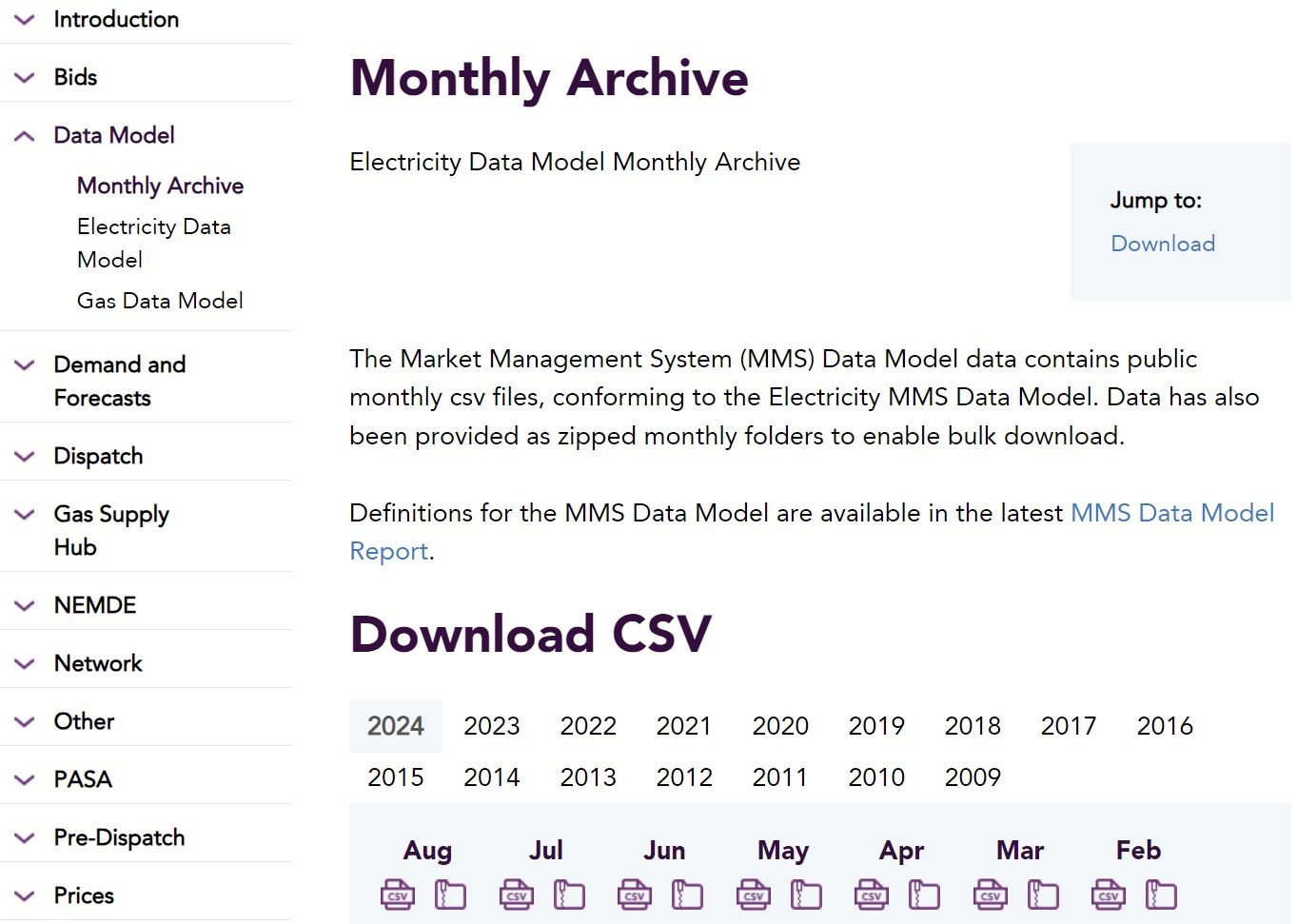
Task: Switch to the 2023 year tab
Action: coord(492,726)
